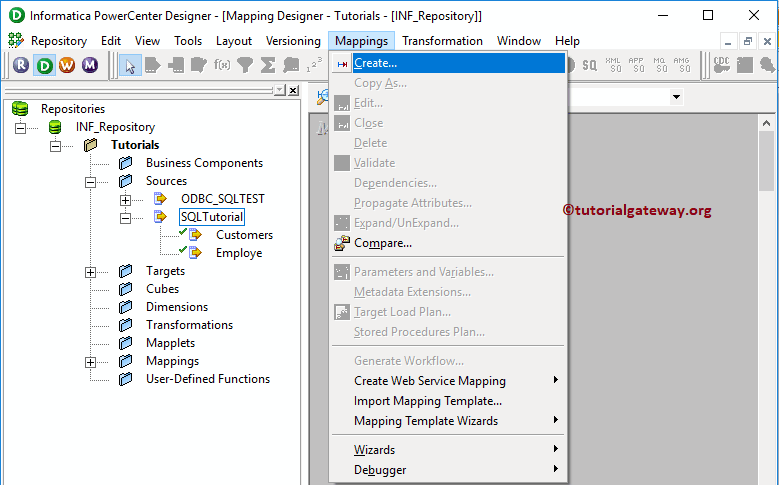Select the Mapplets folder in tree
The image size is (779, 485).
click(x=170, y=343)
